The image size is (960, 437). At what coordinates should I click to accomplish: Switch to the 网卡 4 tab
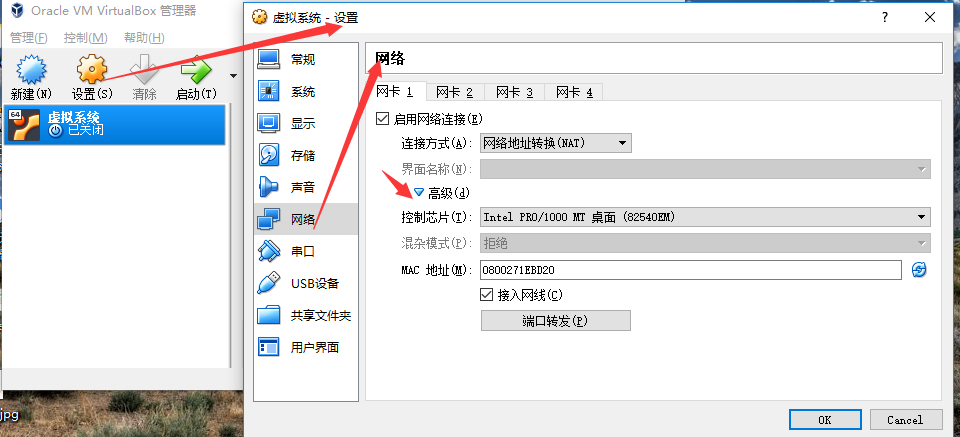tap(574, 92)
